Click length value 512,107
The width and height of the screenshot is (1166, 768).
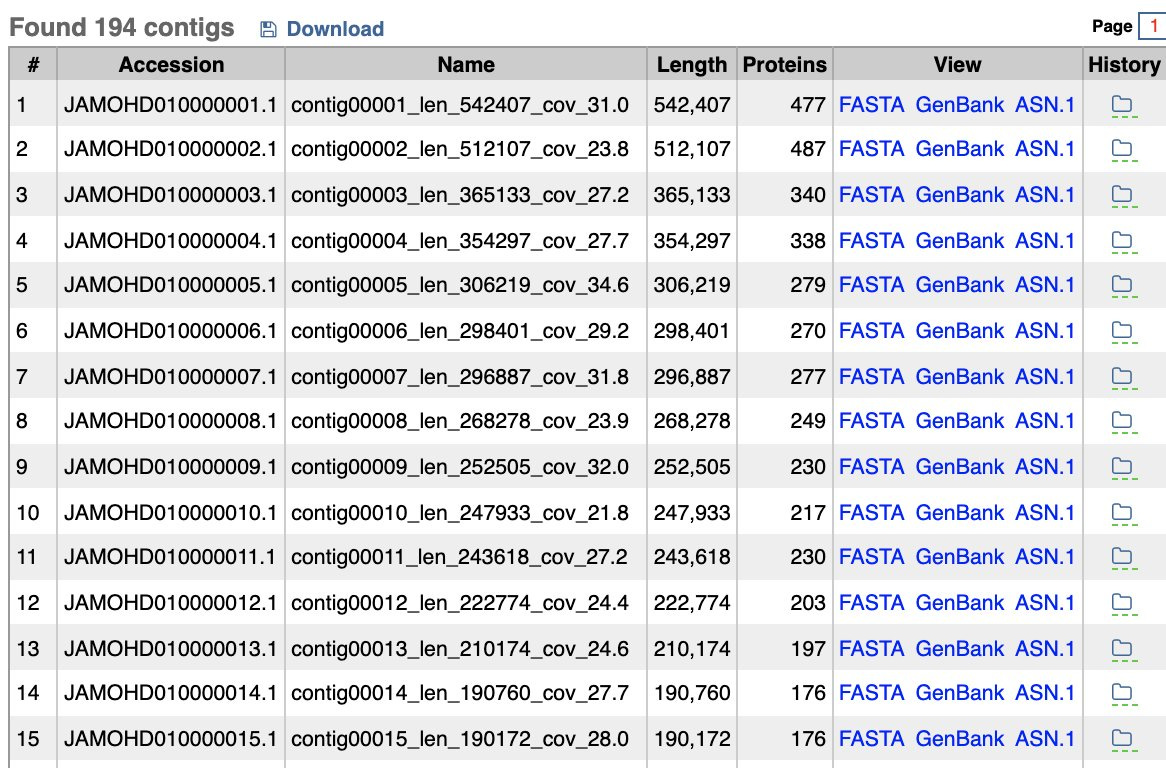point(692,149)
